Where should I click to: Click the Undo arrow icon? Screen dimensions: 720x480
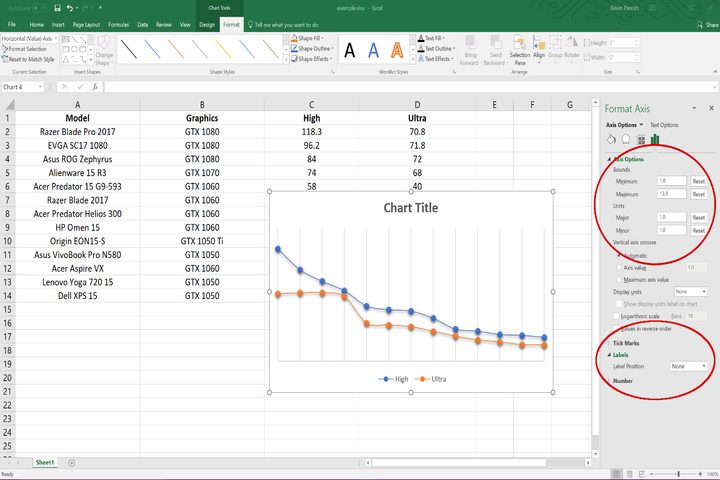[x=70, y=8]
